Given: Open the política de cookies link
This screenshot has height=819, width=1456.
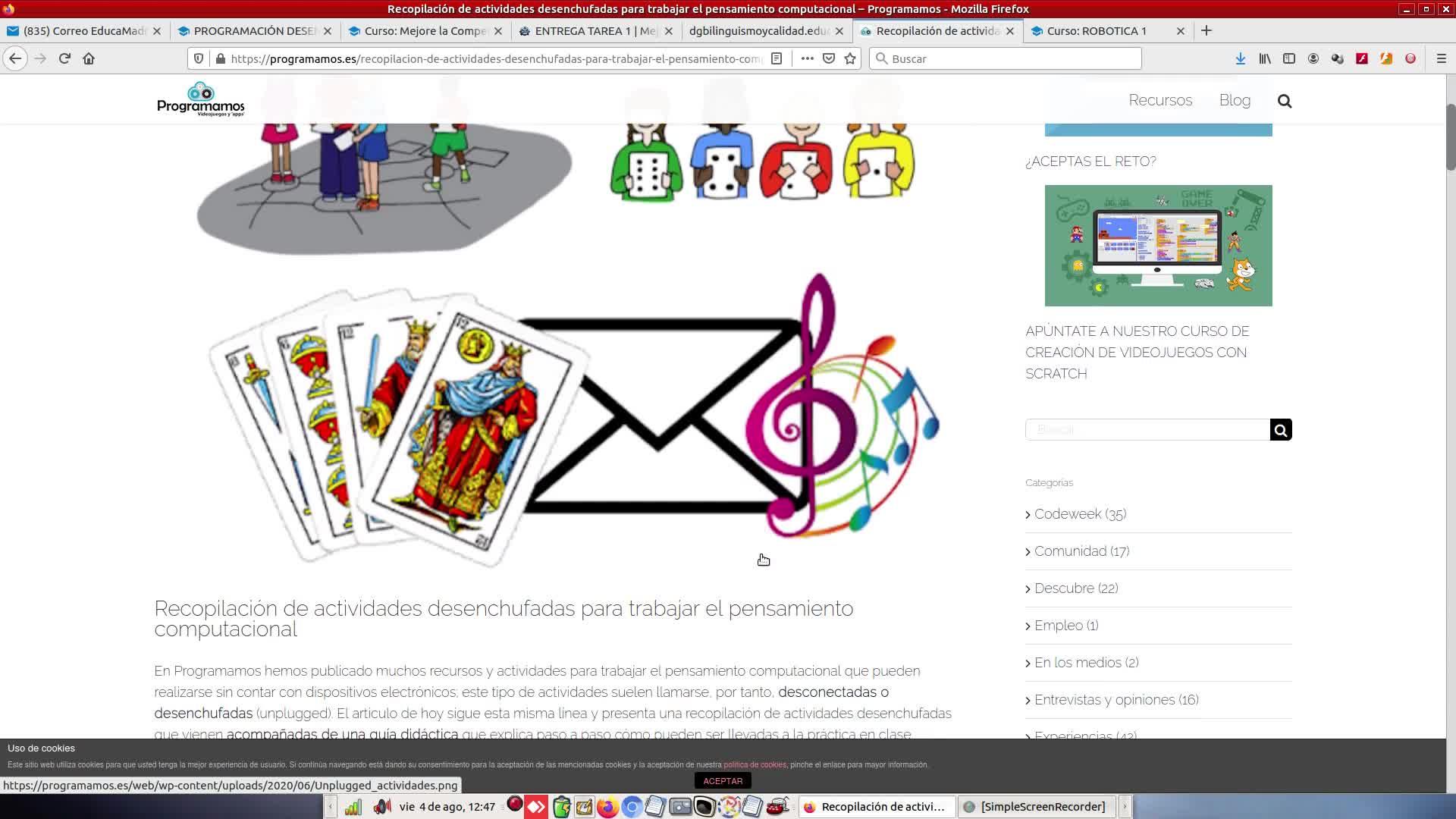Looking at the screenshot, I should [755, 765].
